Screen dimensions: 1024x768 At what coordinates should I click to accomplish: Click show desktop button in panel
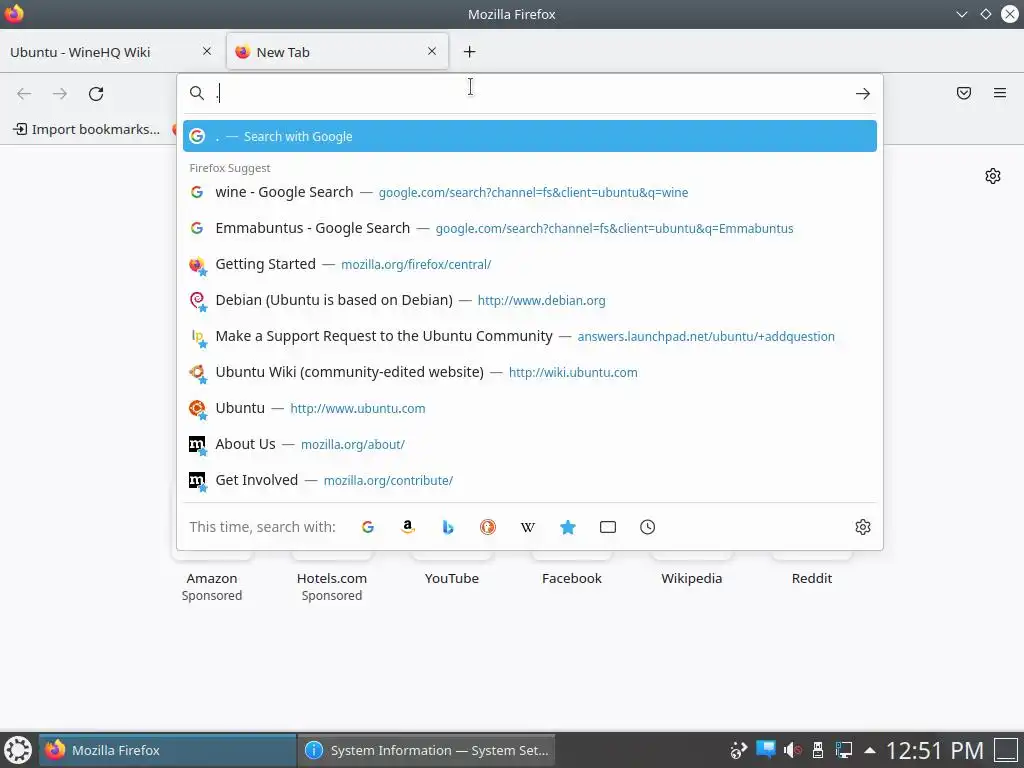click(1006, 750)
